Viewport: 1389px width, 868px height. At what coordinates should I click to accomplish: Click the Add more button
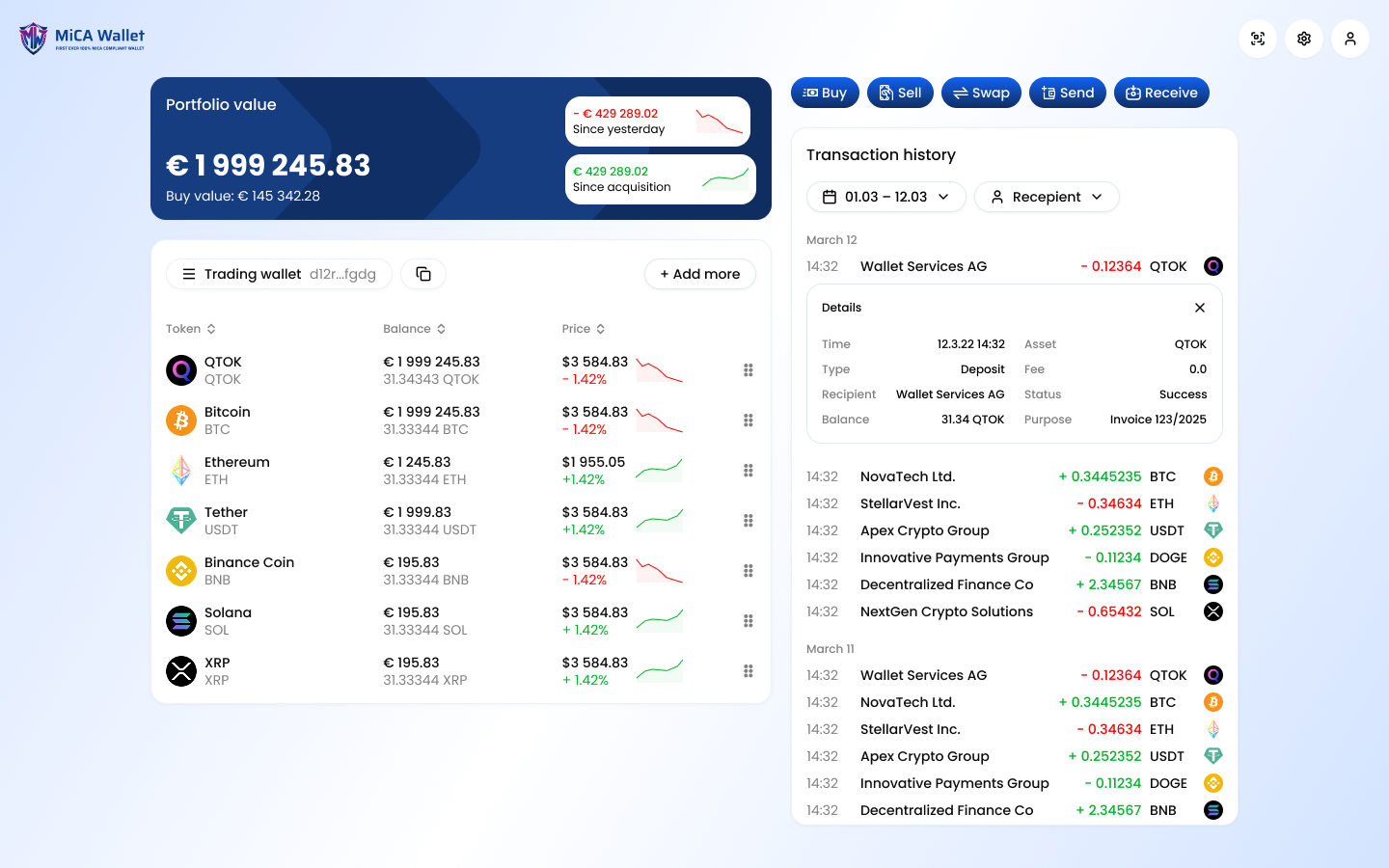tap(700, 274)
